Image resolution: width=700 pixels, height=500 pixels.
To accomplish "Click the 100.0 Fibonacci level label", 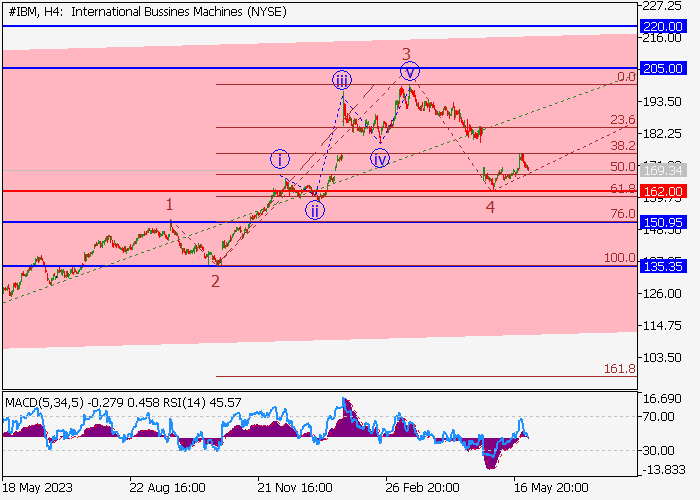I will [620, 258].
